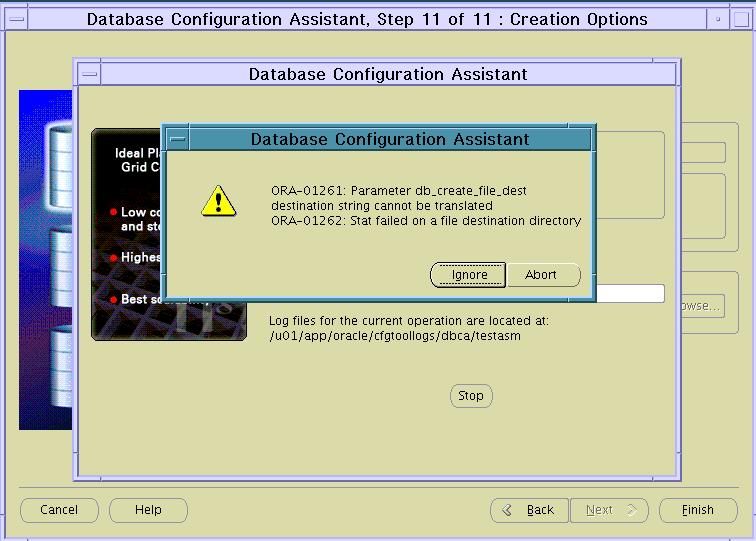
Task: Click the ORA-01261 error message line
Action: click(399, 191)
